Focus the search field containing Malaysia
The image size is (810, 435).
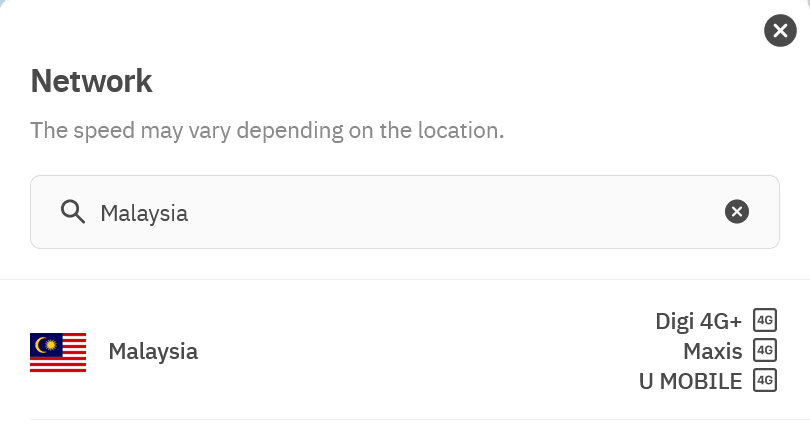[x=400, y=212]
